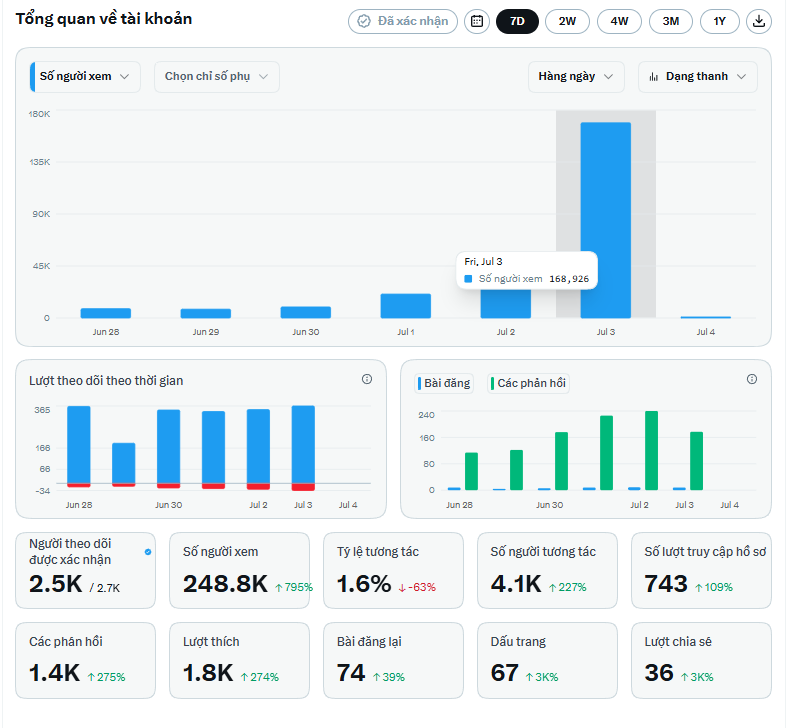Click the Bài đăng lại 74 card
This screenshot has height=728, width=786.
[x=394, y=660]
